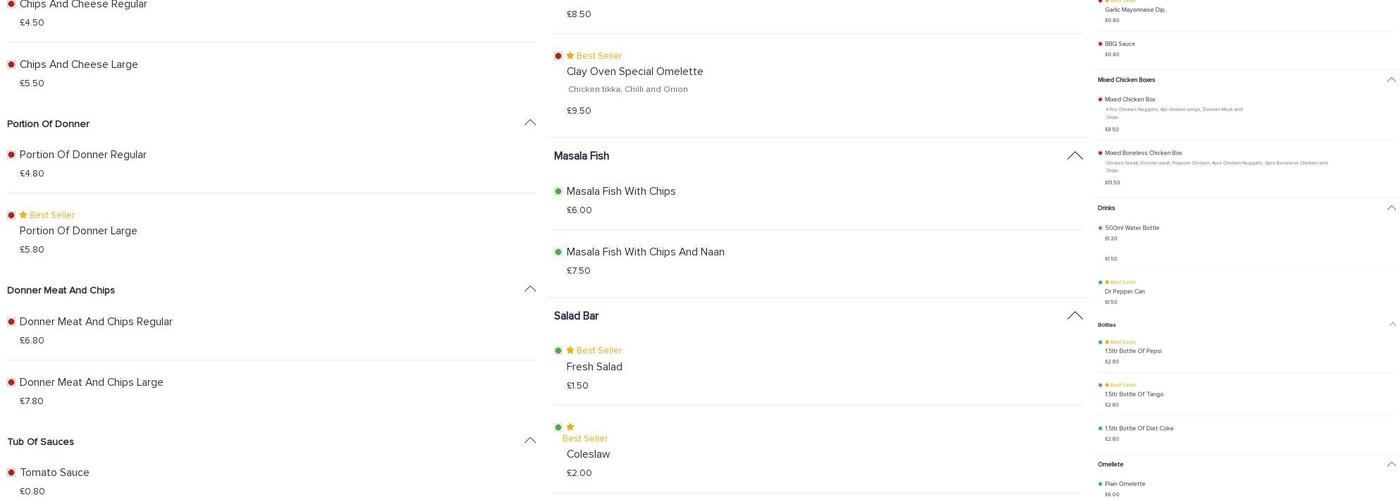The height and width of the screenshot is (500, 1400).
Task: Pick the Dr Pepper Can item in sidebar
Action: coord(1125,292)
